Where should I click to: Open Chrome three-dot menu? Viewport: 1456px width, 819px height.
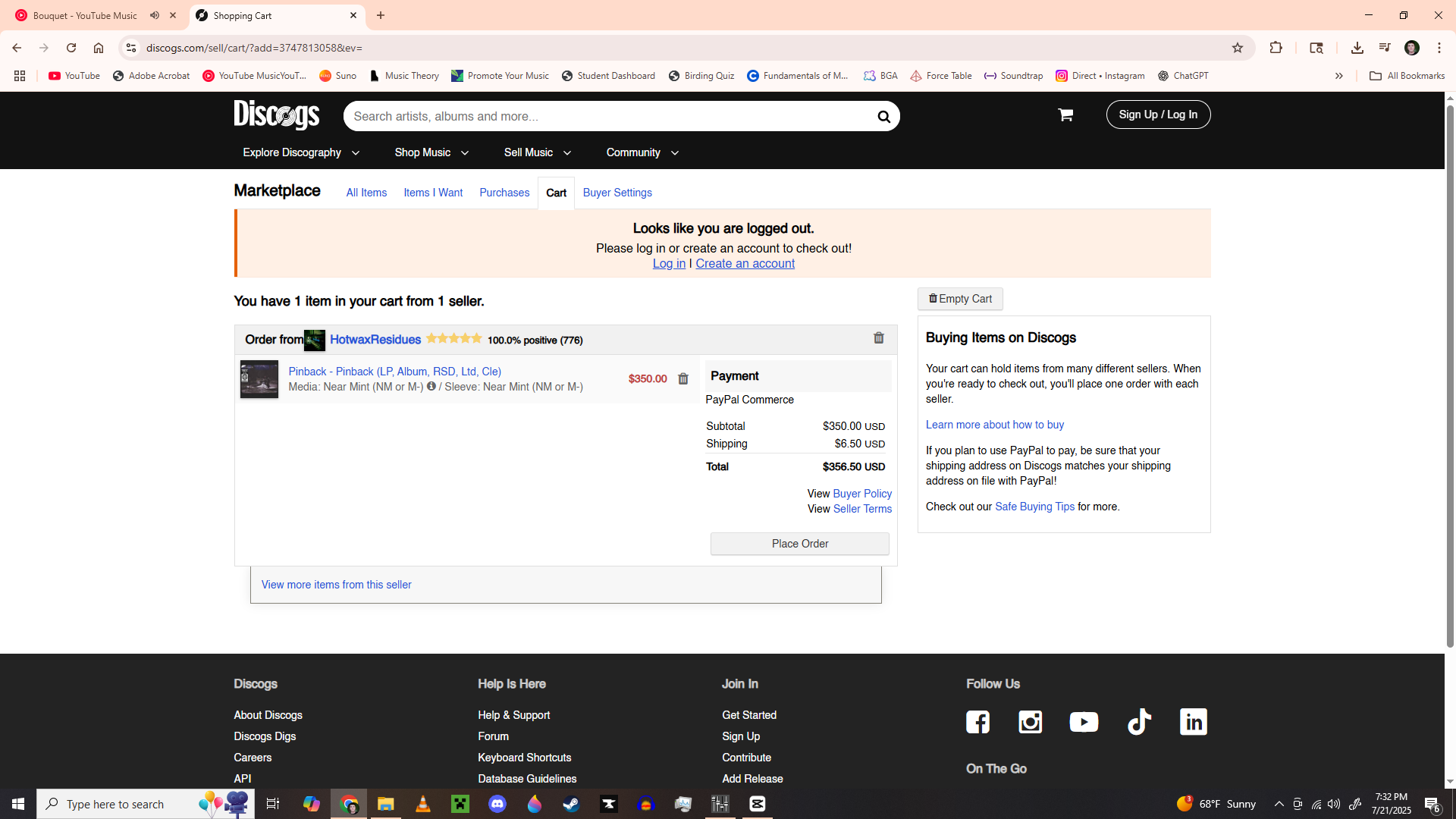coord(1439,48)
